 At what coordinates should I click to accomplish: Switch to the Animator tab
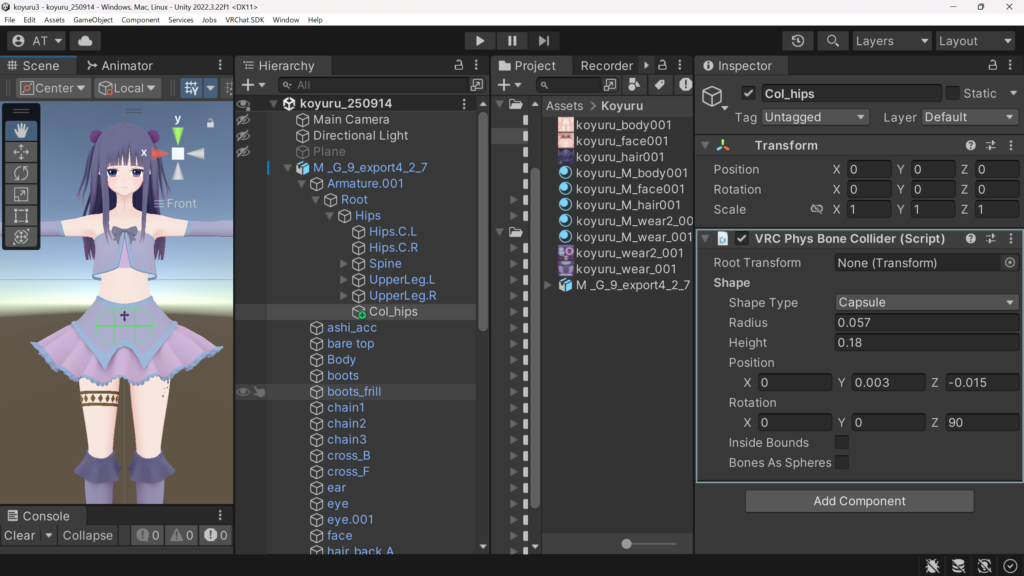119,66
